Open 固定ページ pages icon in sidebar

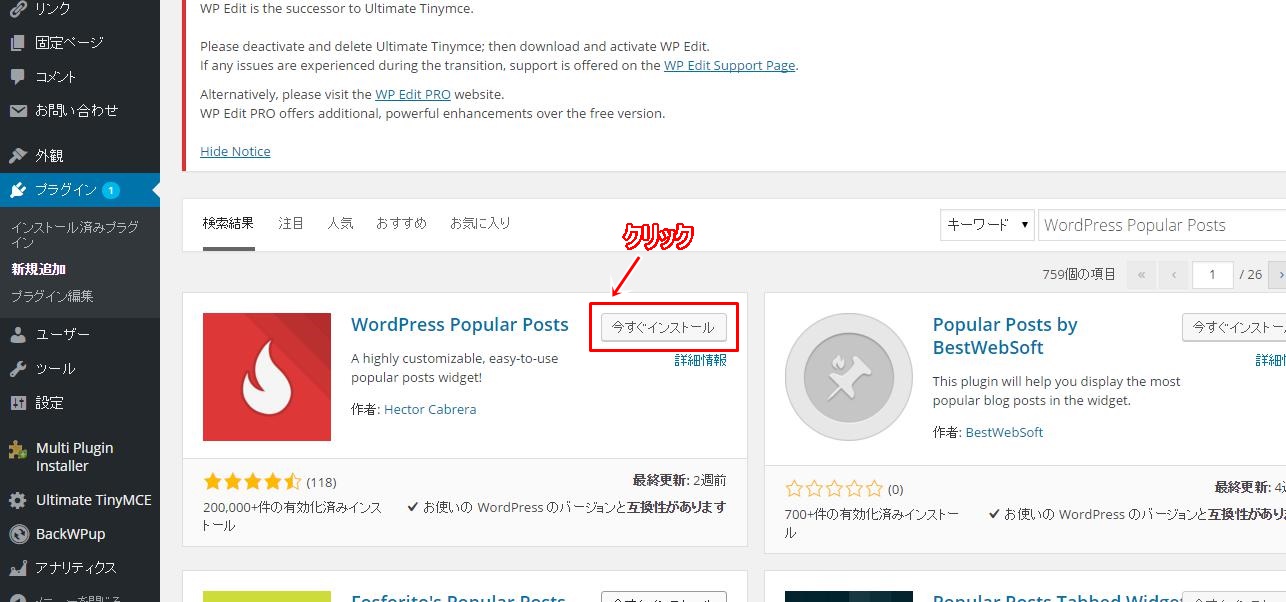pos(18,43)
